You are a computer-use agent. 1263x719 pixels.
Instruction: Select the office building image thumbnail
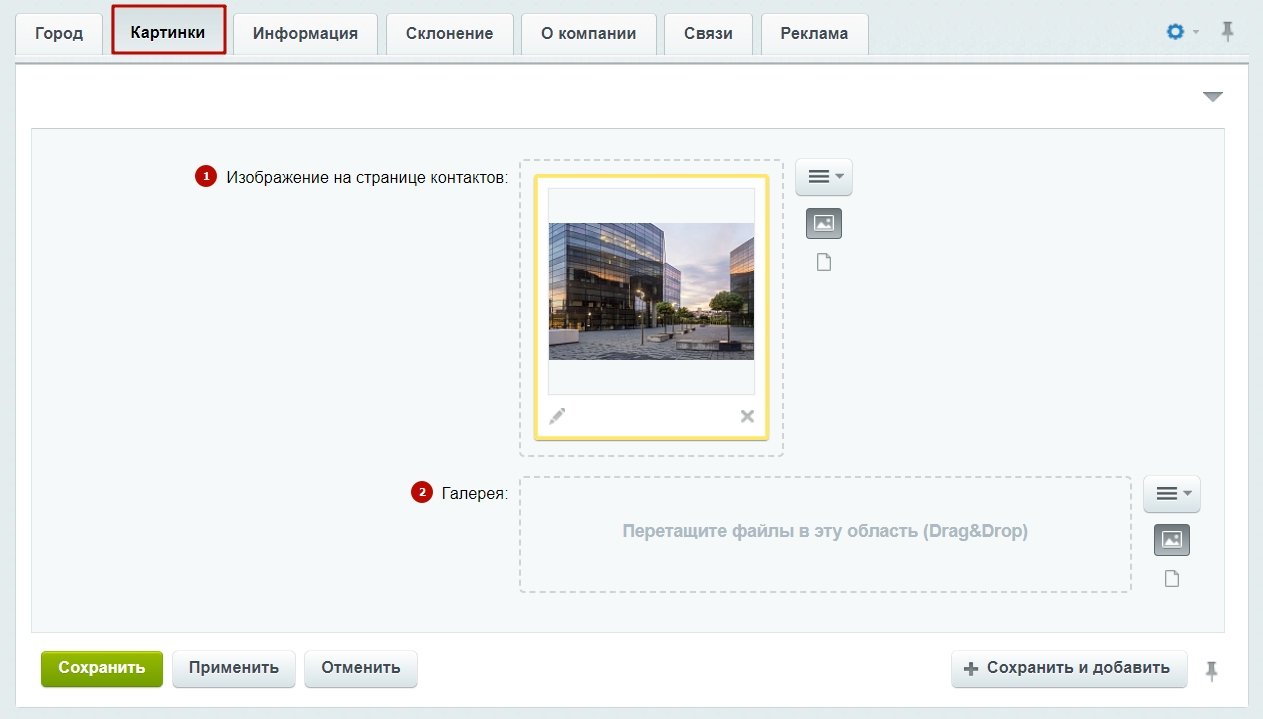point(651,291)
